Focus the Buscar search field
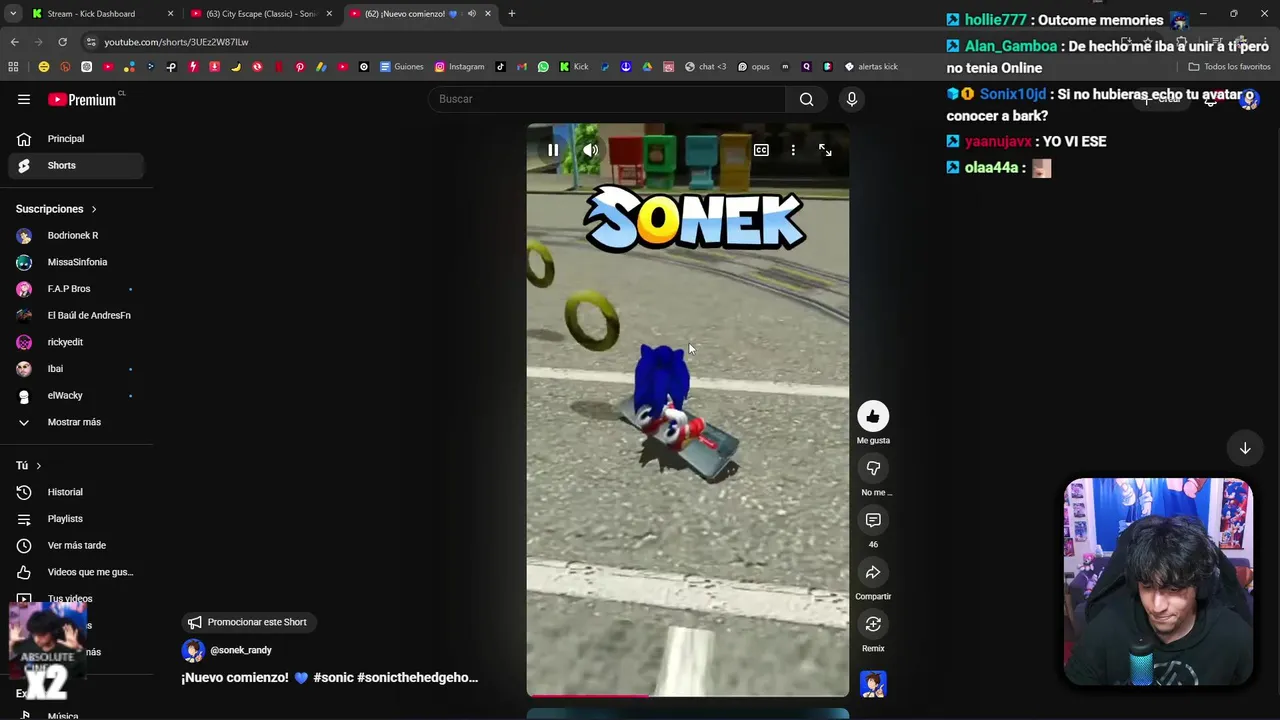Viewport: 1280px width, 720px height. point(607,99)
